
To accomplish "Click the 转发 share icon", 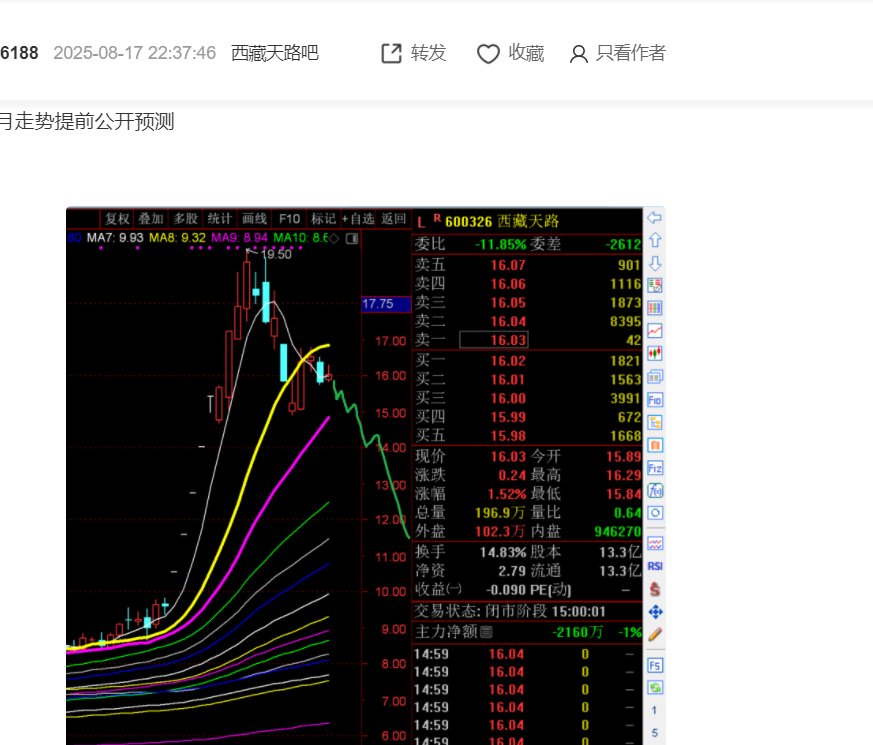I will click(391, 53).
